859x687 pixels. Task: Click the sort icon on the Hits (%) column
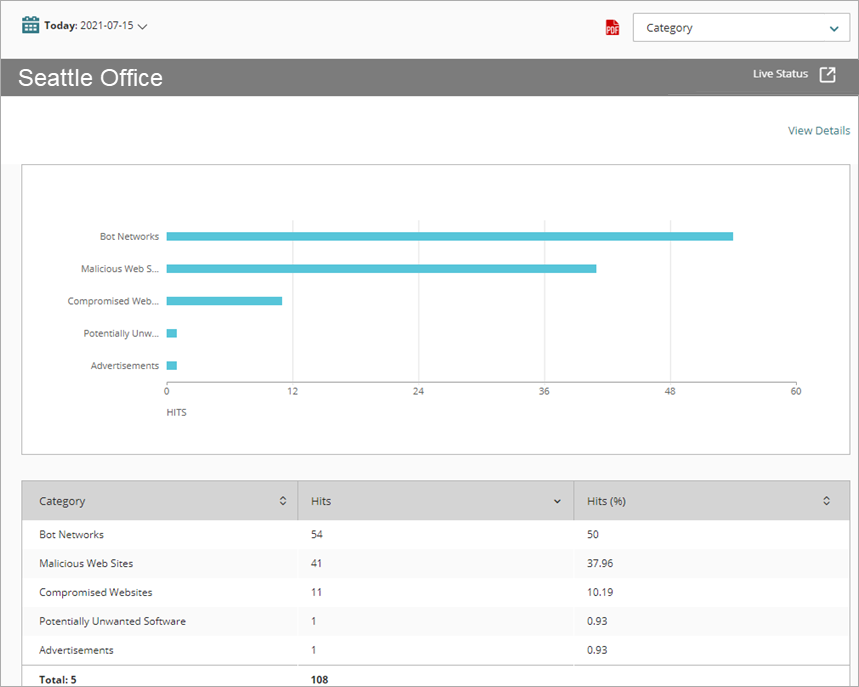(x=826, y=500)
